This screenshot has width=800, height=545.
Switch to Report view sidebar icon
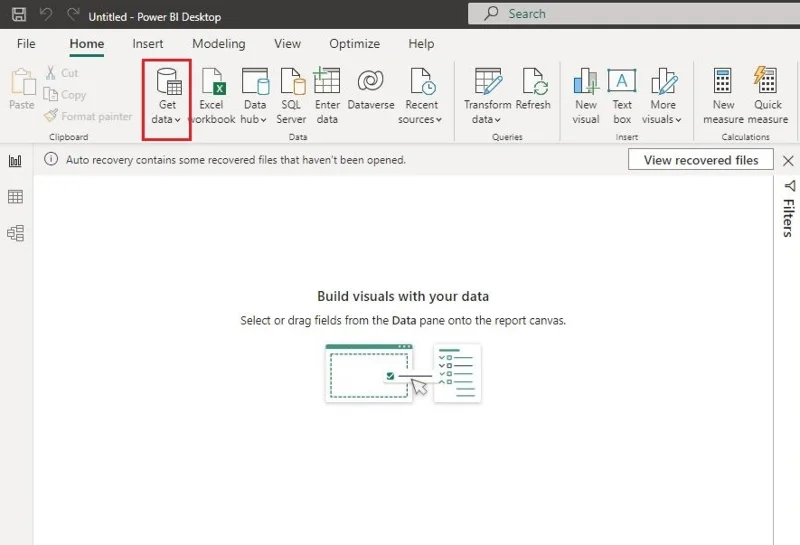tap(15, 161)
